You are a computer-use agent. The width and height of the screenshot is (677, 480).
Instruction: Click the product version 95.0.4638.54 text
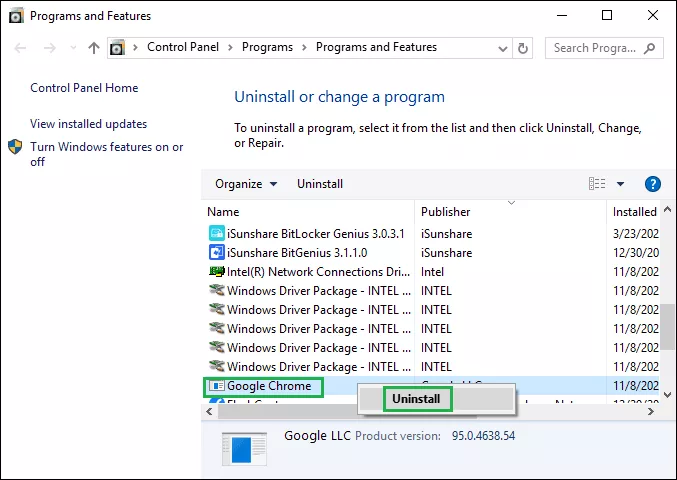484,436
